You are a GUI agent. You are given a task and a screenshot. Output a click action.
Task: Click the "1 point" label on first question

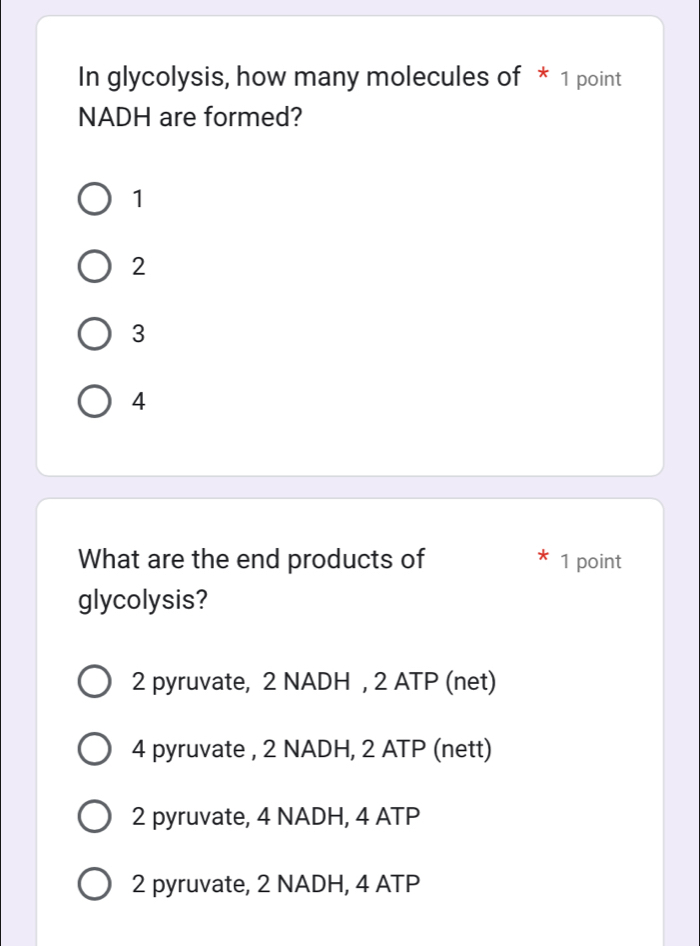point(594,78)
